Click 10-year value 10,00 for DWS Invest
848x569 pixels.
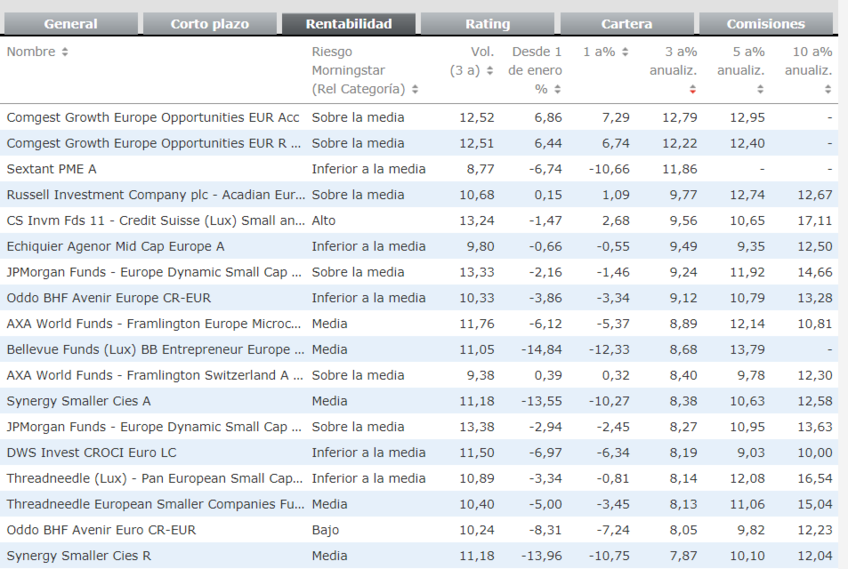(814, 453)
